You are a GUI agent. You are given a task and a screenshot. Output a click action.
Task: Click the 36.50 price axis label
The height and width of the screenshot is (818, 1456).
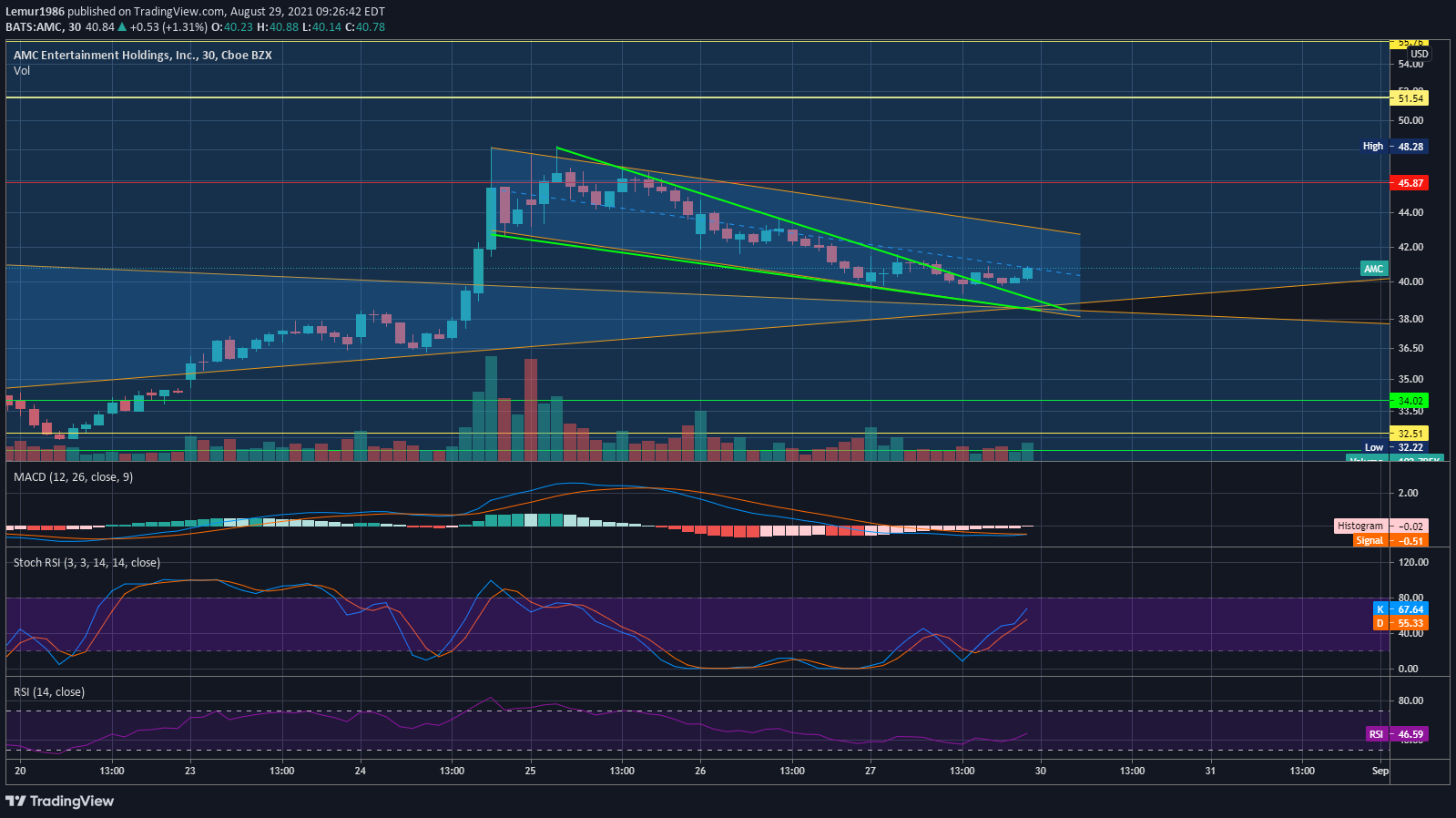[1410, 348]
